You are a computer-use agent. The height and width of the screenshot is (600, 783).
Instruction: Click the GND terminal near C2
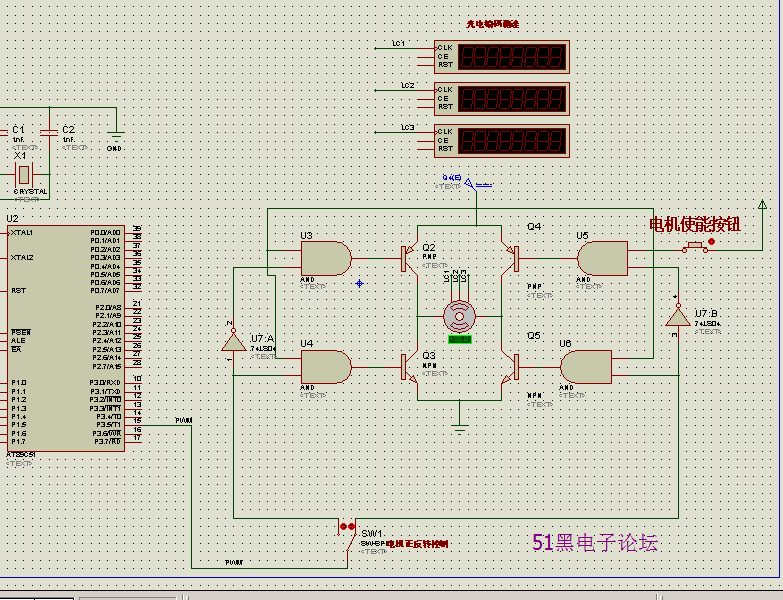[116, 135]
